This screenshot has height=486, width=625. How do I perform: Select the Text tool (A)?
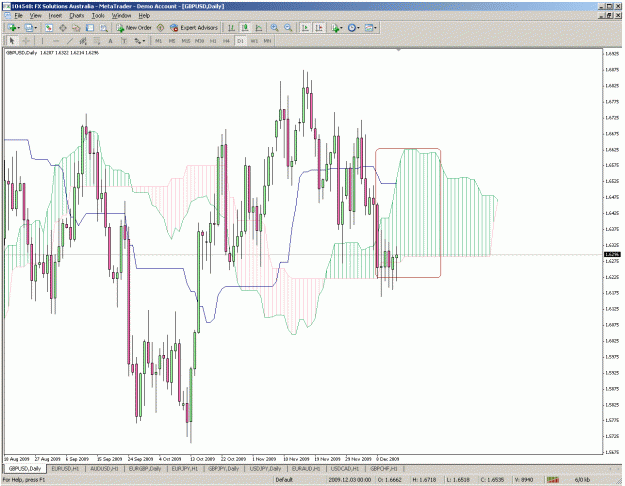(x=110, y=41)
